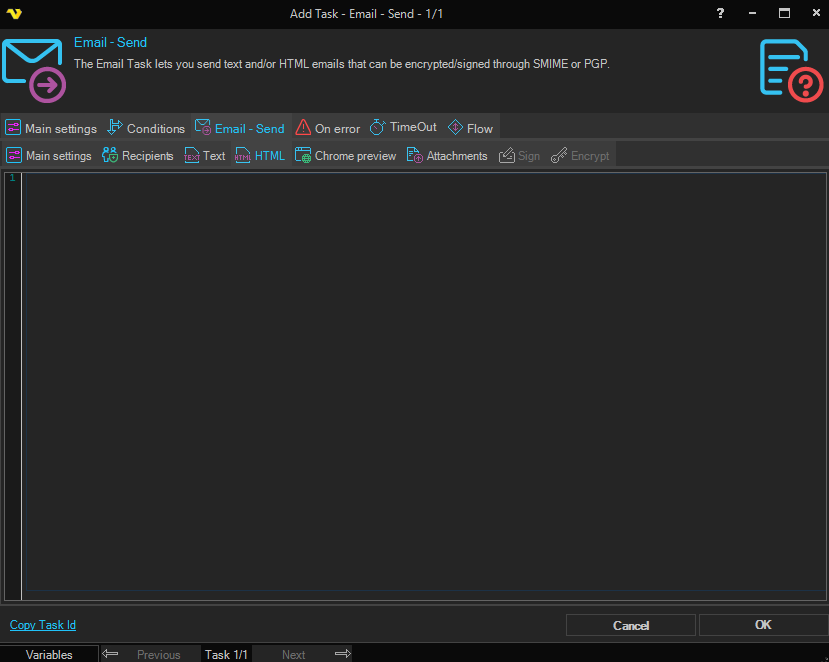829x662 pixels.
Task: Click the Attachments file icon
Action: [x=414, y=156]
